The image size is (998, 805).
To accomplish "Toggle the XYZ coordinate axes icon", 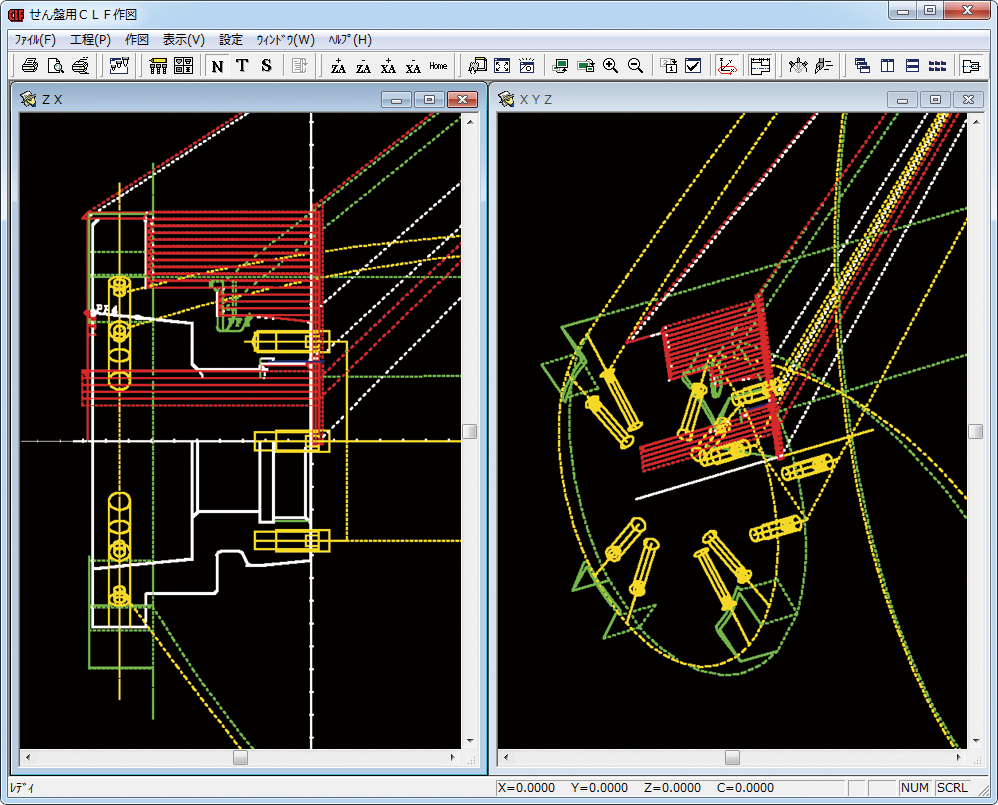I will pos(727,66).
